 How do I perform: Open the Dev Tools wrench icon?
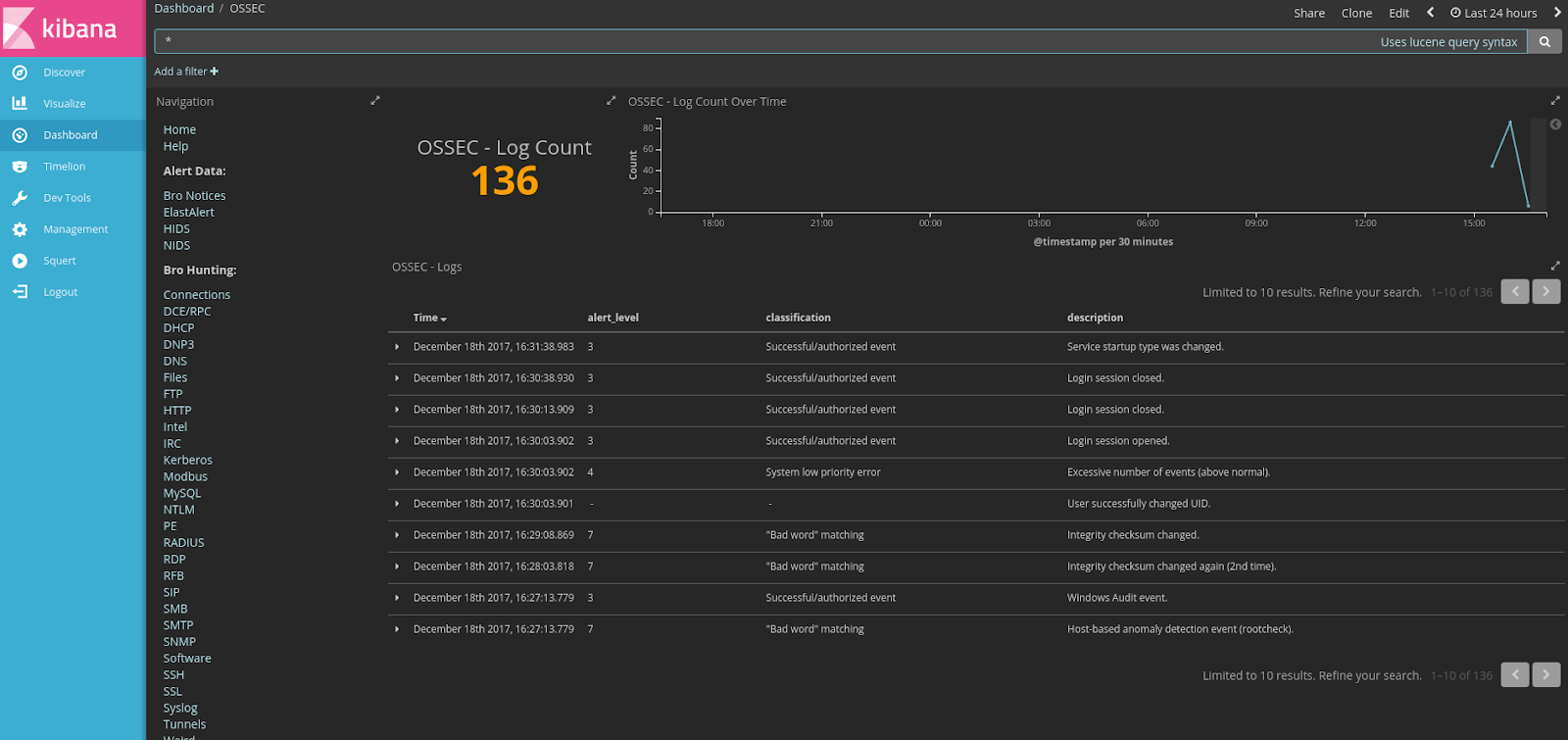[x=20, y=198]
